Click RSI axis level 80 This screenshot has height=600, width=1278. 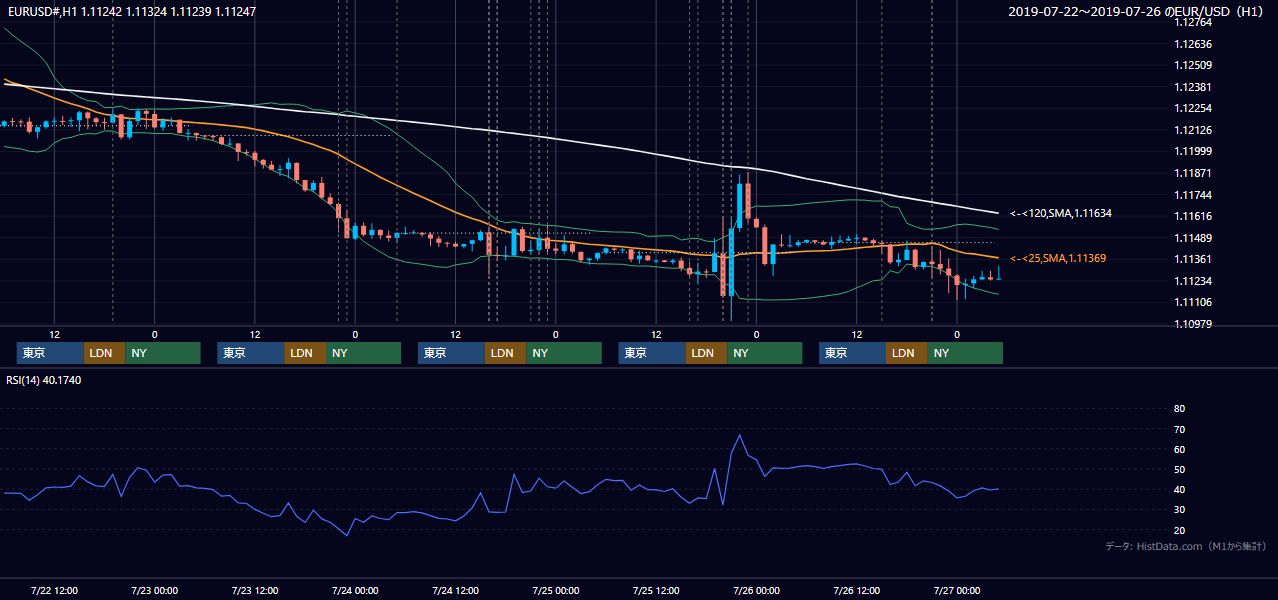point(1179,409)
